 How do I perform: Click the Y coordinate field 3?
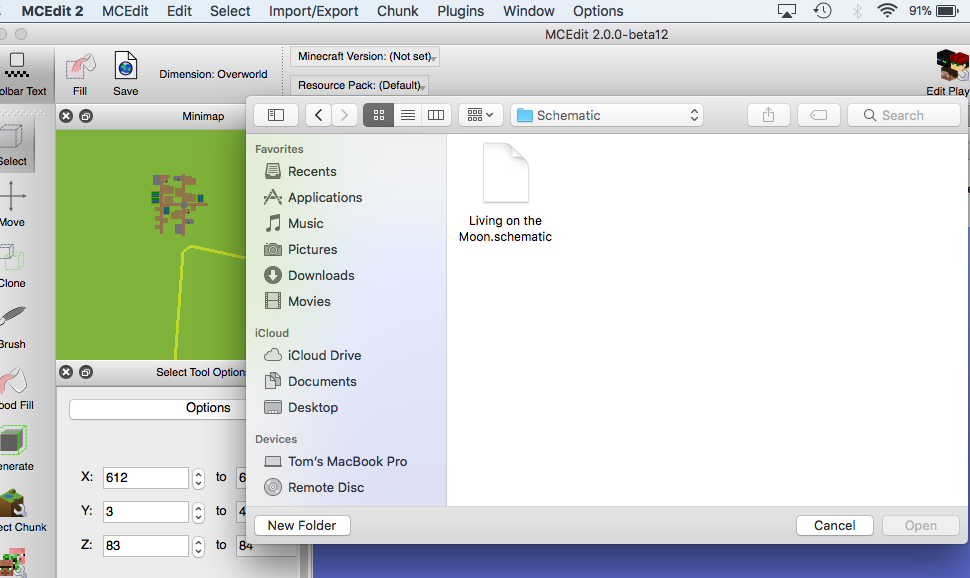[145, 512]
